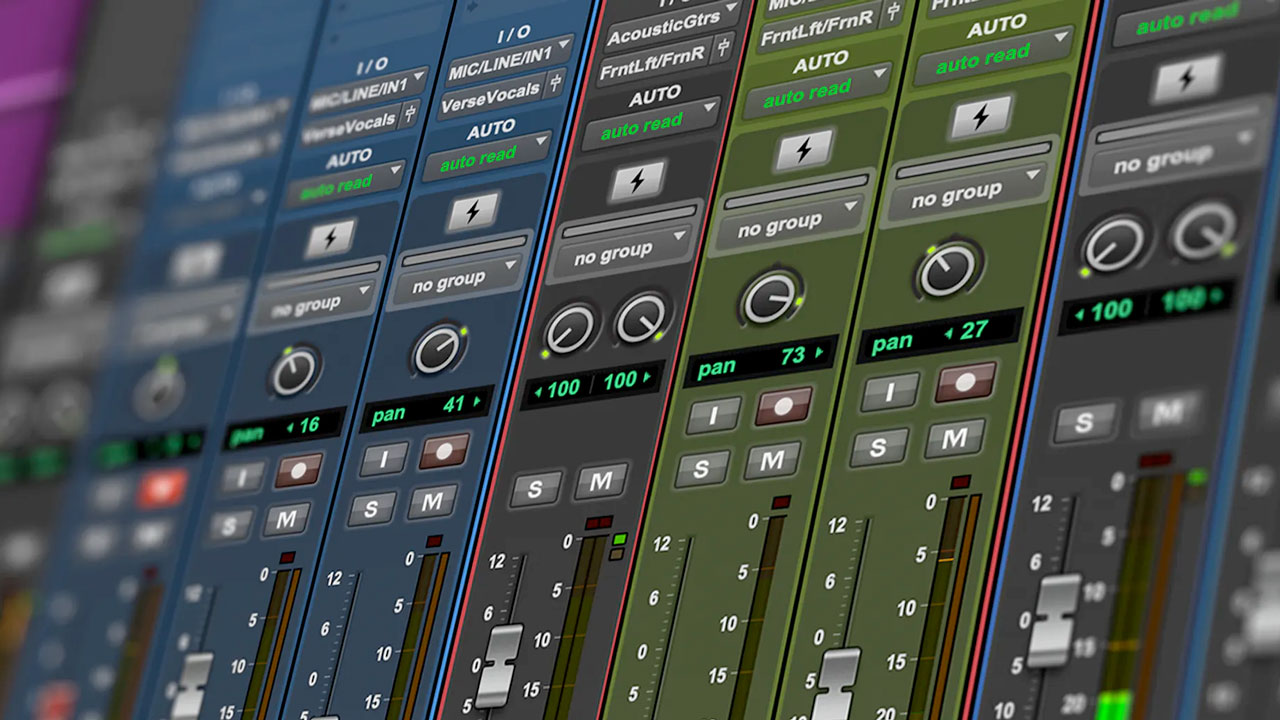This screenshot has width=1280, height=720.
Task: Solo the rightmost gray channel
Action: [x=1084, y=421]
